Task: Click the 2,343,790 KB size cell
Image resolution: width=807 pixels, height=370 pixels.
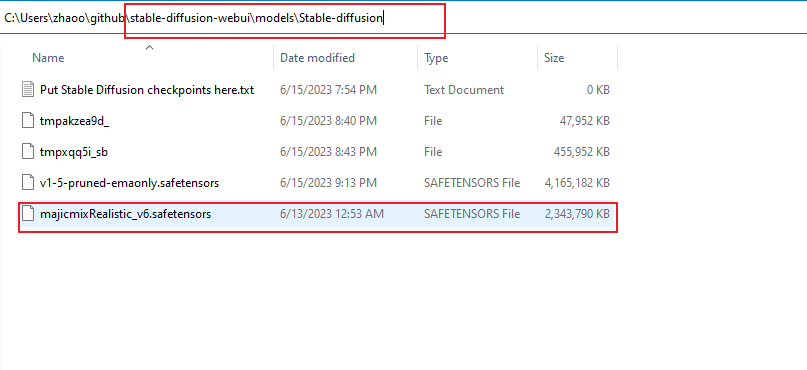Action: point(577,214)
